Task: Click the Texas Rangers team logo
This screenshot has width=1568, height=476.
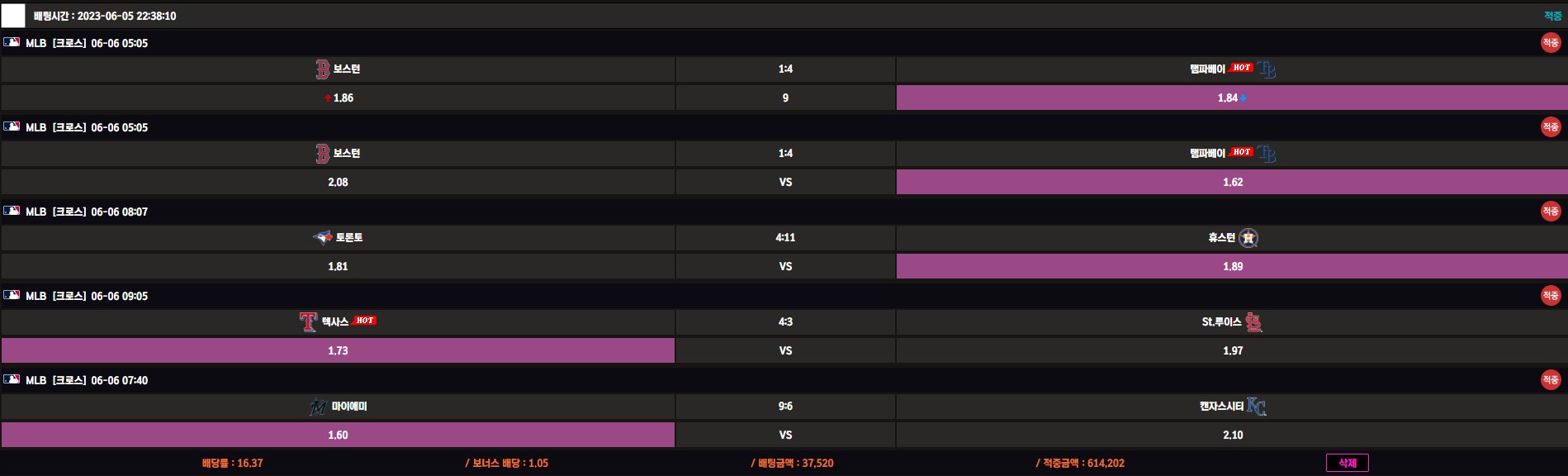Action: coord(308,321)
